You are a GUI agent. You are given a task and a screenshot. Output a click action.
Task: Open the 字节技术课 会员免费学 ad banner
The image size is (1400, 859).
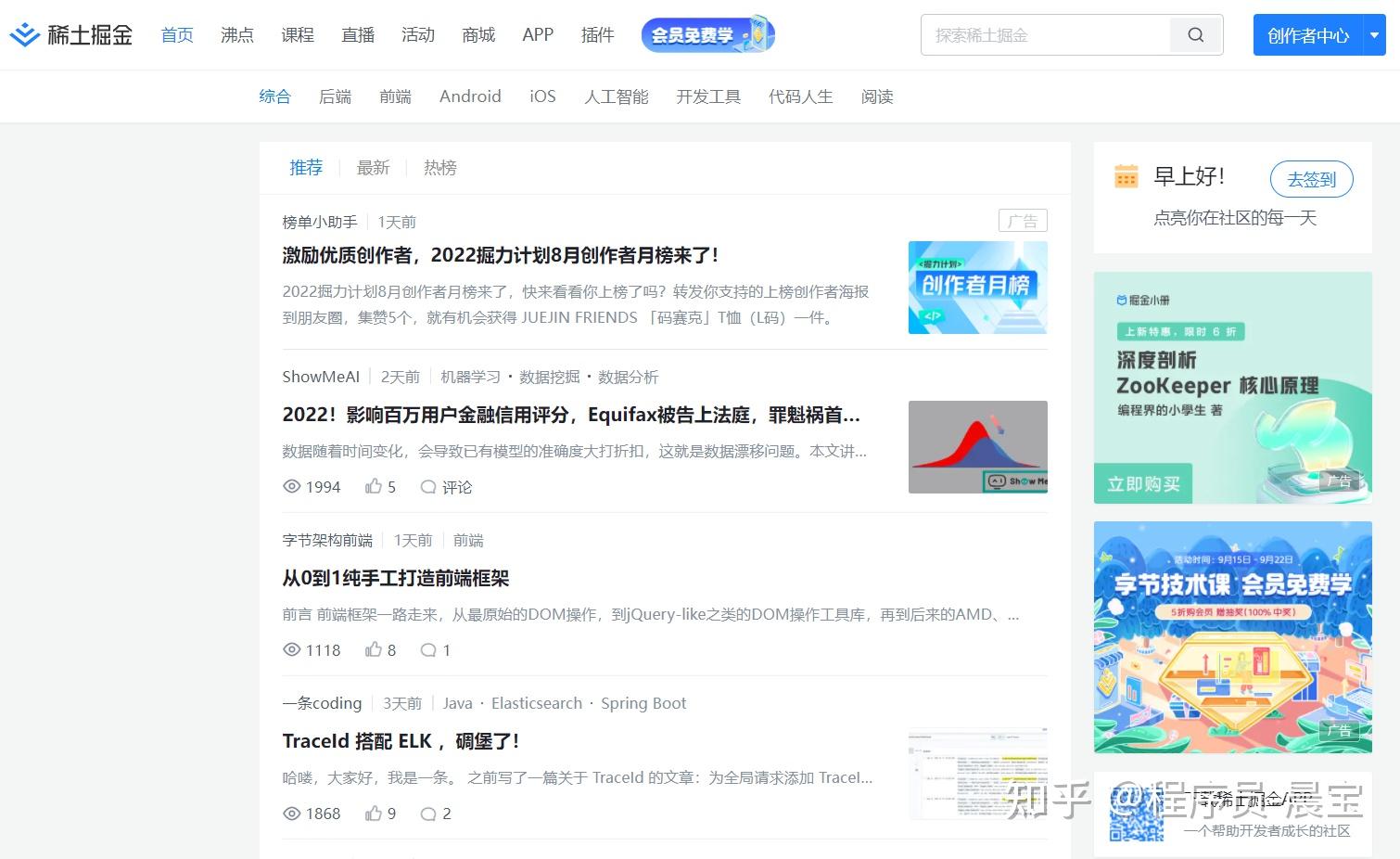(x=1233, y=637)
